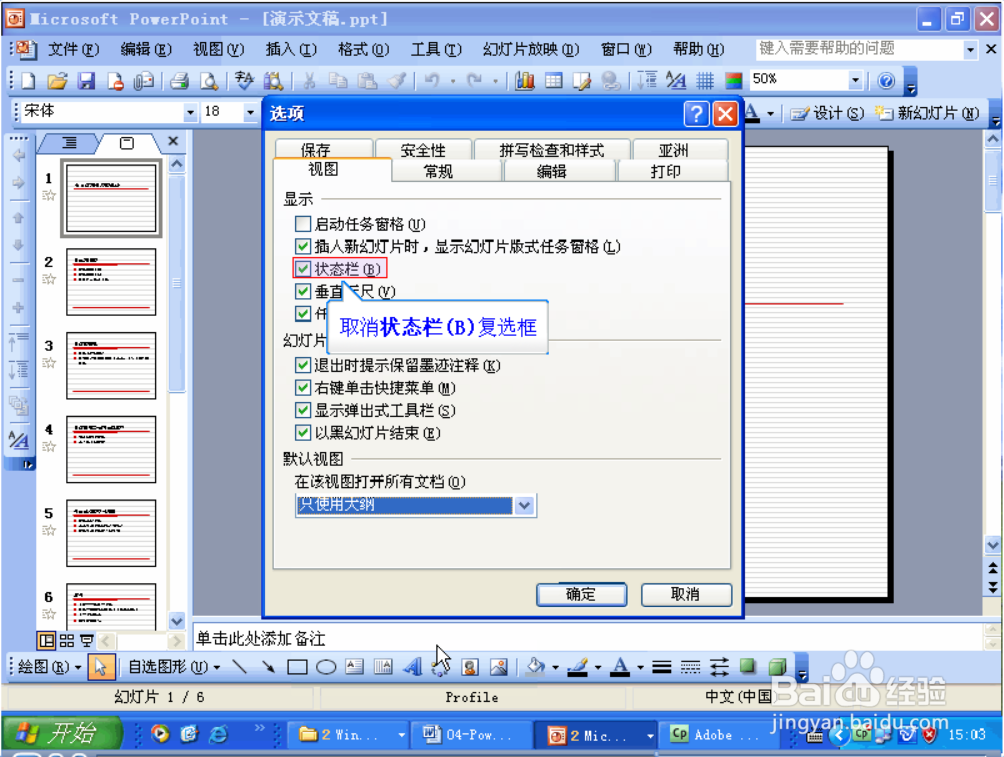
Task: Click the Shadow Style icon
Action: click(x=748, y=667)
